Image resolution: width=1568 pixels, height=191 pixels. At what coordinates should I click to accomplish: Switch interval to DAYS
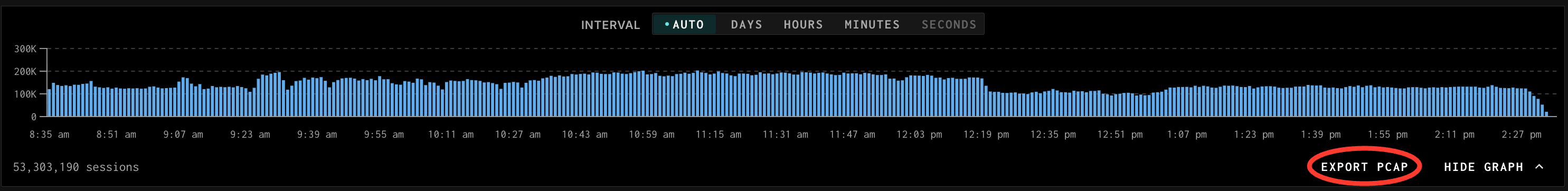tap(747, 24)
